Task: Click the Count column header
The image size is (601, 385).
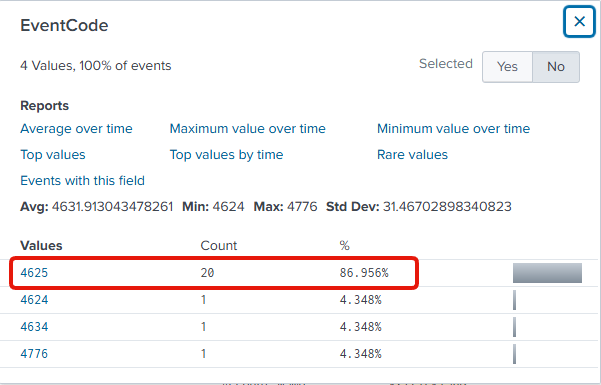Action: (x=219, y=245)
